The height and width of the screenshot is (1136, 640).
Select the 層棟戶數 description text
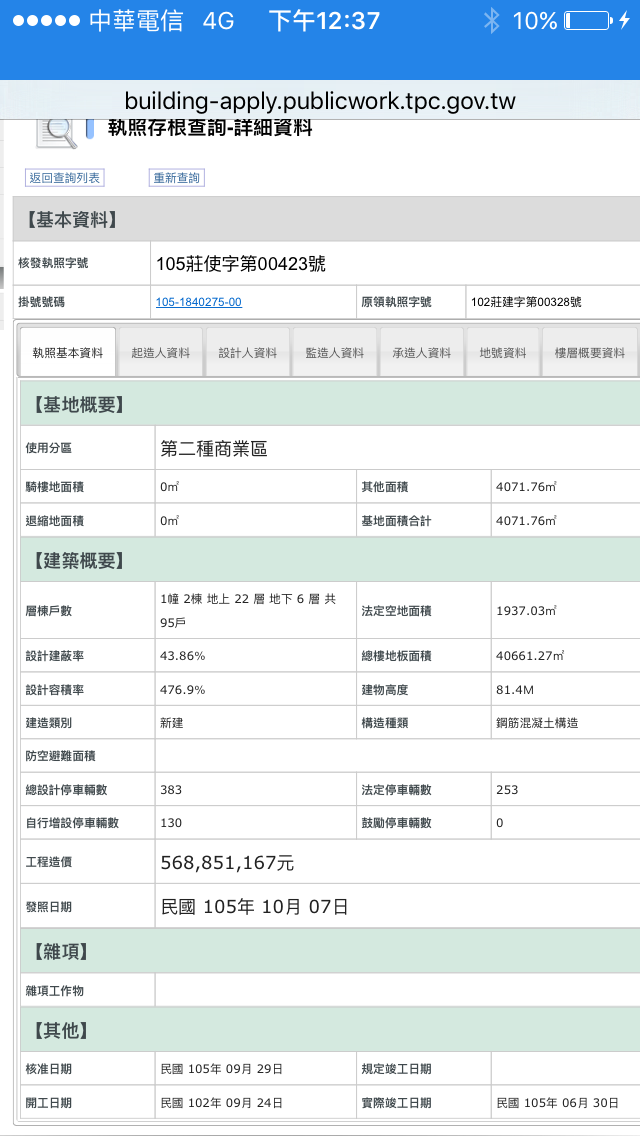(x=248, y=611)
